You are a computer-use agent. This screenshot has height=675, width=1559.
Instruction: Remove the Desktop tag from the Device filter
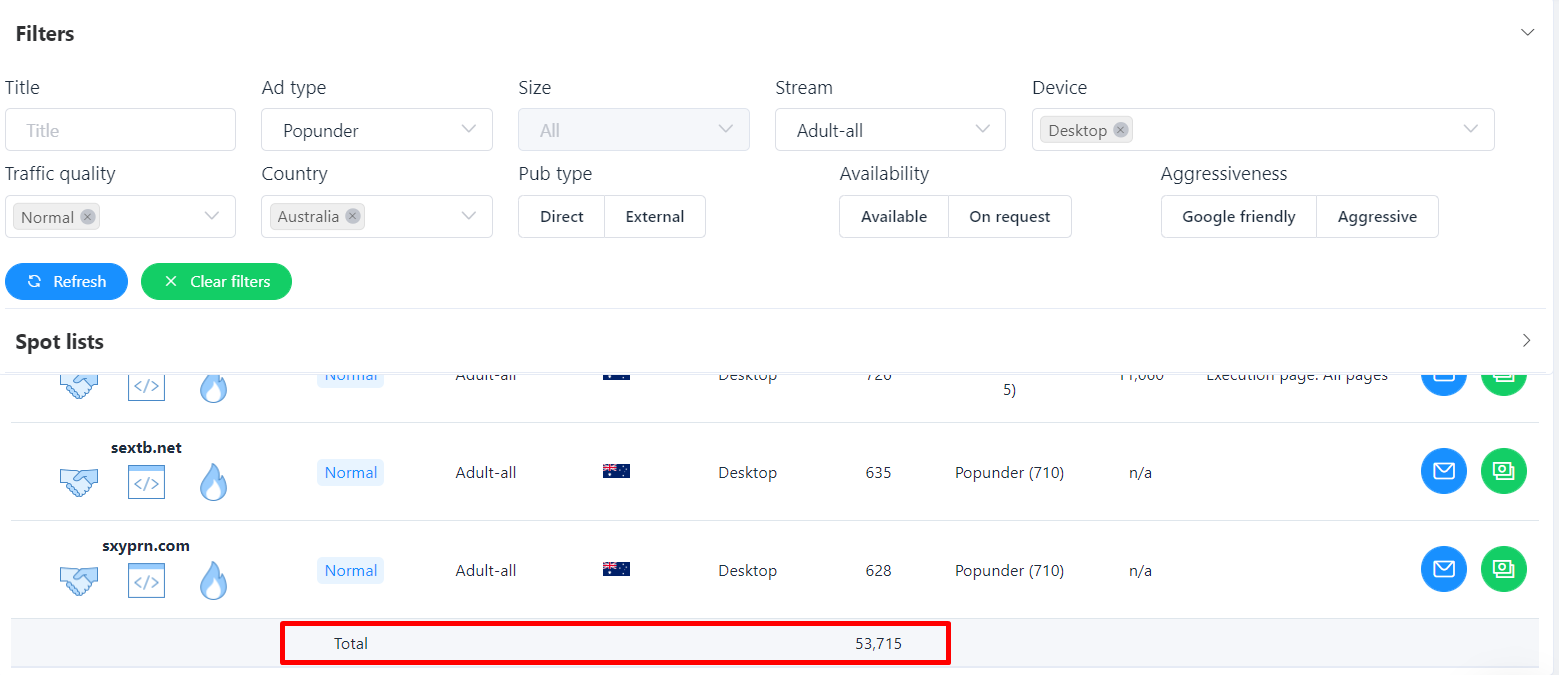click(1120, 130)
